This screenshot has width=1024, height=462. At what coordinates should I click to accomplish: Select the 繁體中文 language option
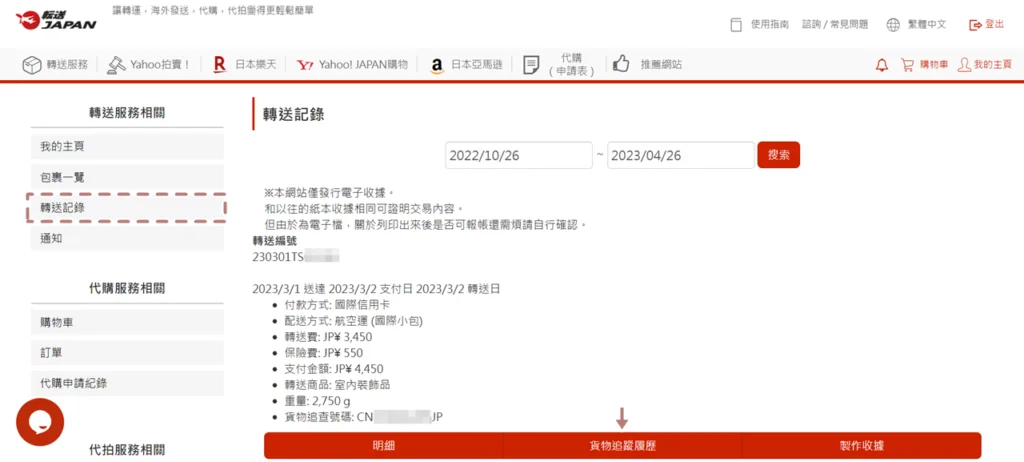click(x=927, y=24)
